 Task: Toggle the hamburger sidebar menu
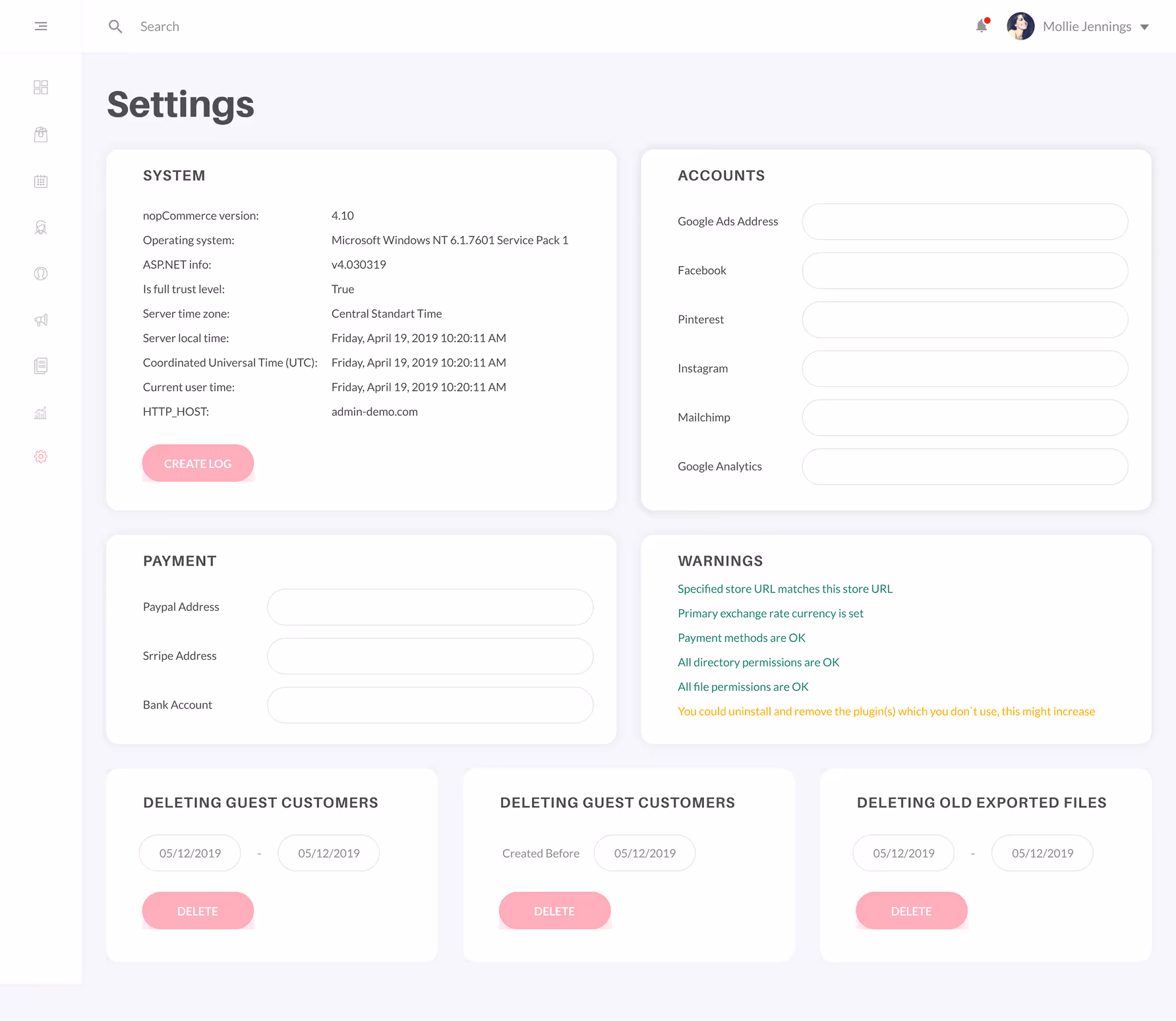(40, 26)
